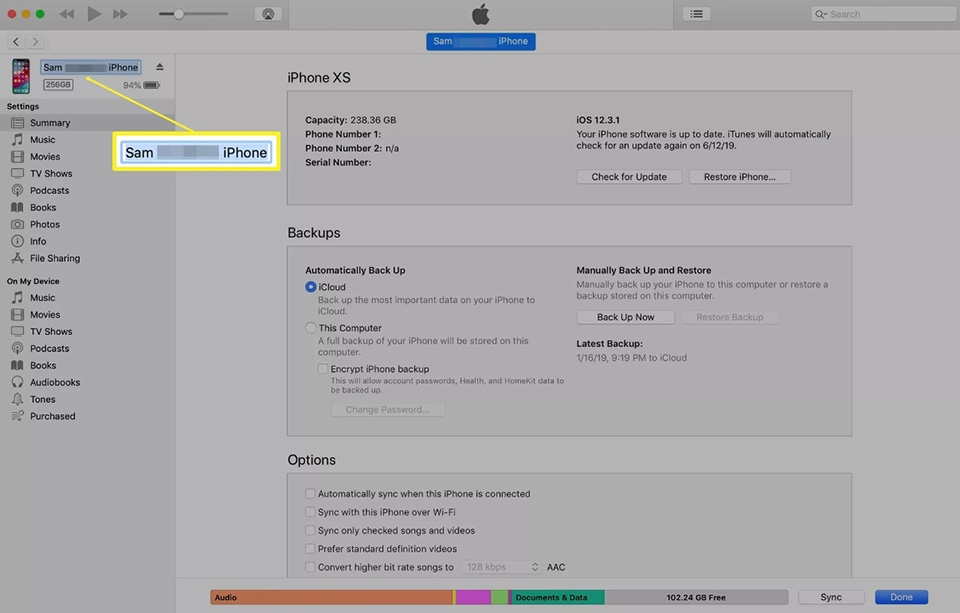Enable Sync only checked songs and videos
This screenshot has width=960, height=613.
coord(310,530)
